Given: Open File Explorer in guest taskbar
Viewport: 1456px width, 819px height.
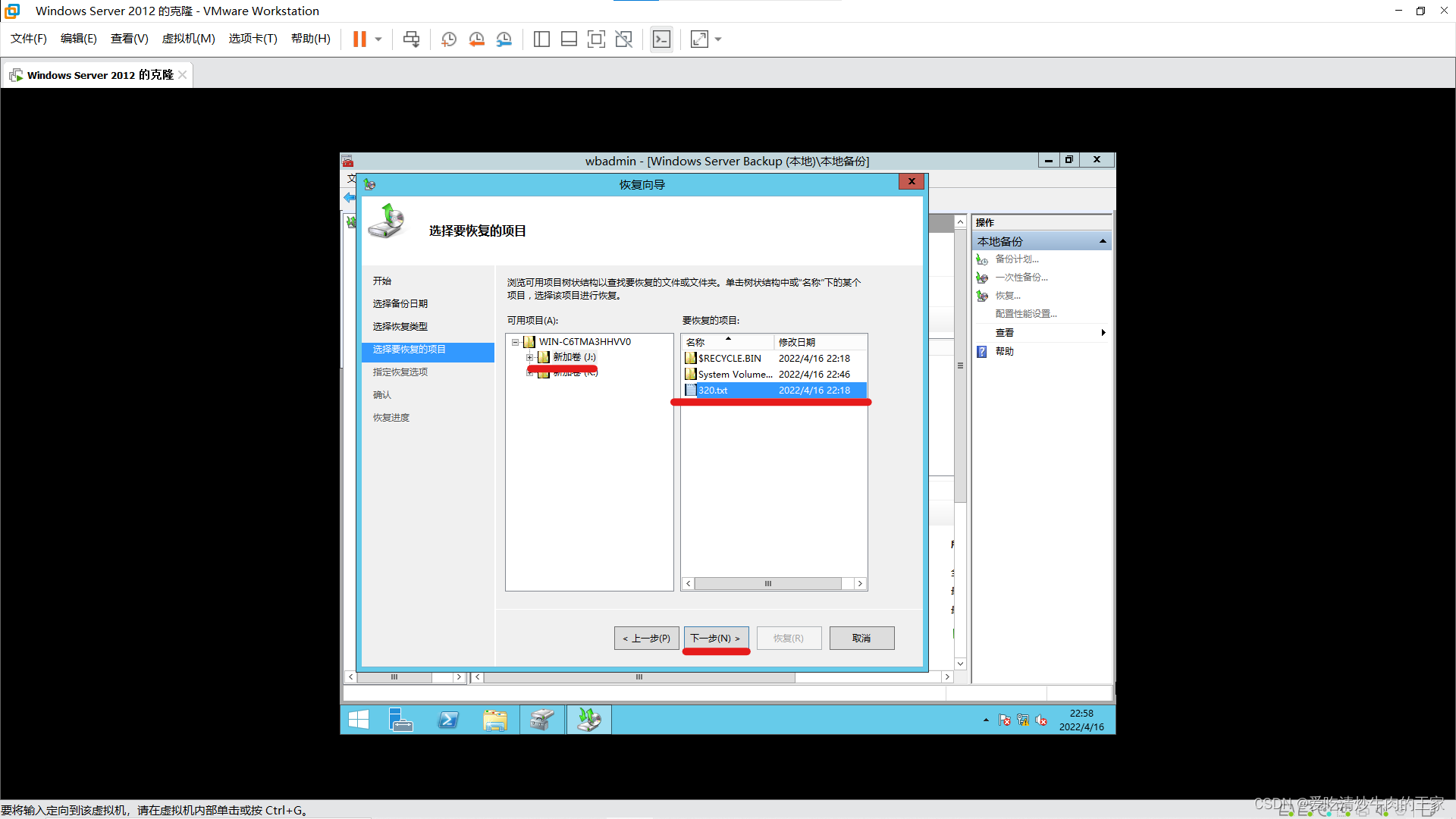Looking at the screenshot, I should pyautogui.click(x=494, y=720).
